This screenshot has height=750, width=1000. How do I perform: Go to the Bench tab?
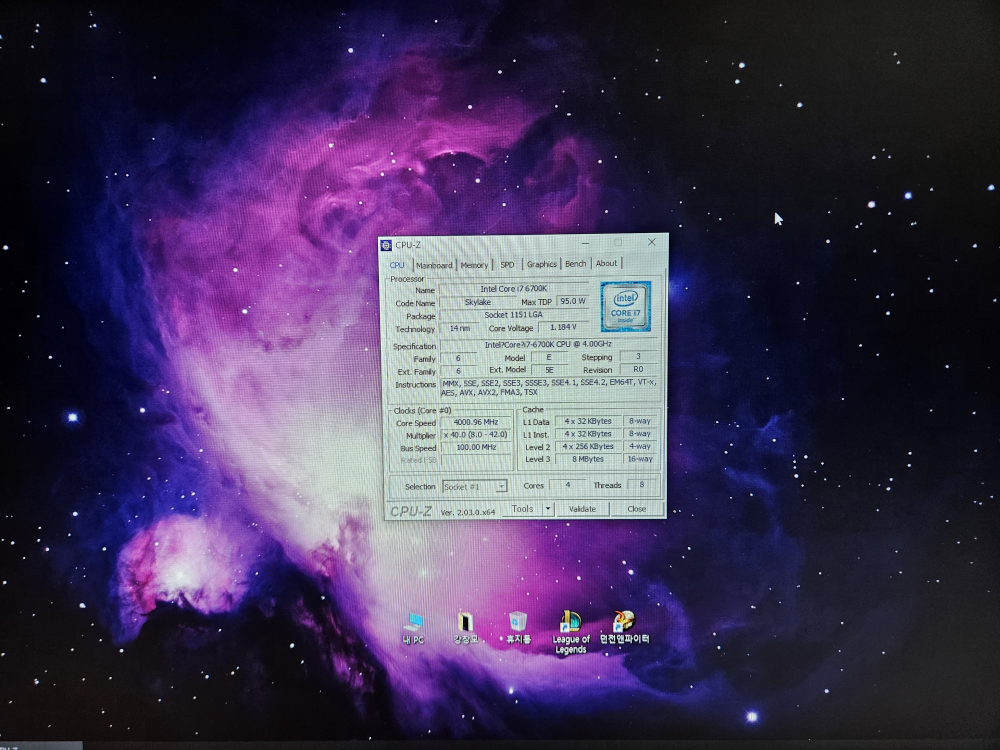tap(575, 264)
